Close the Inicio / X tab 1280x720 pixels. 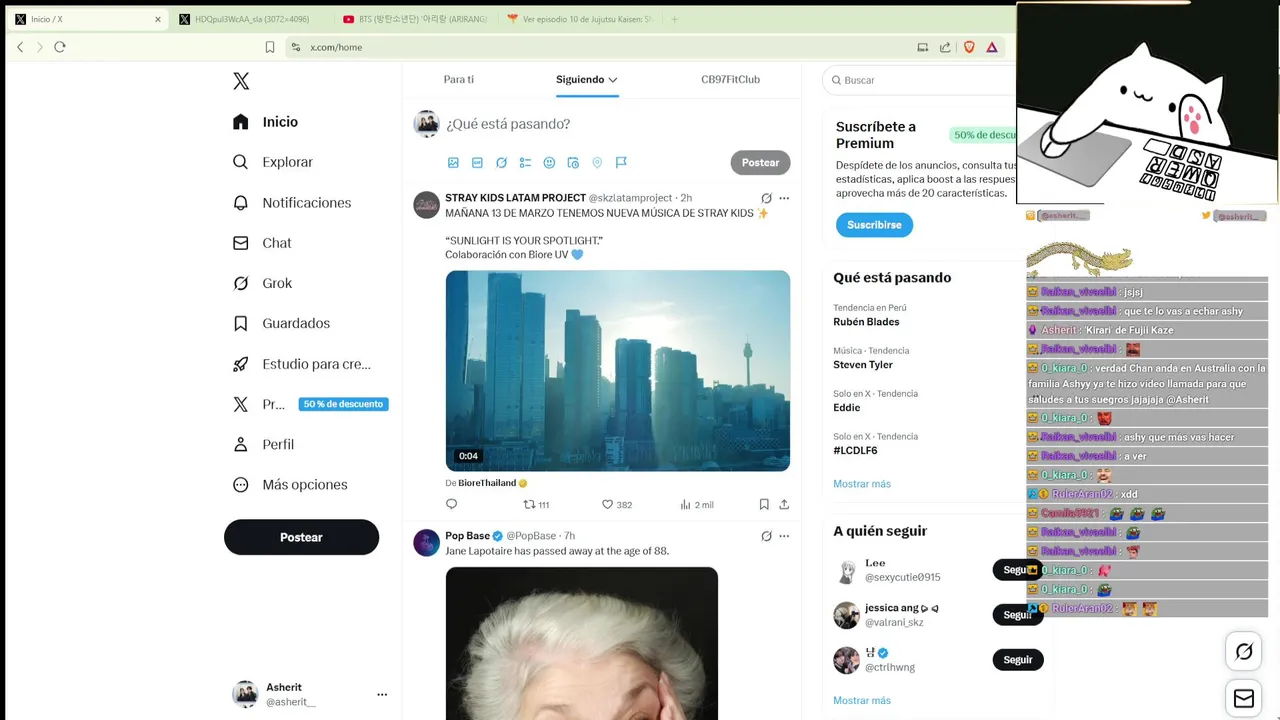click(x=157, y=19)
